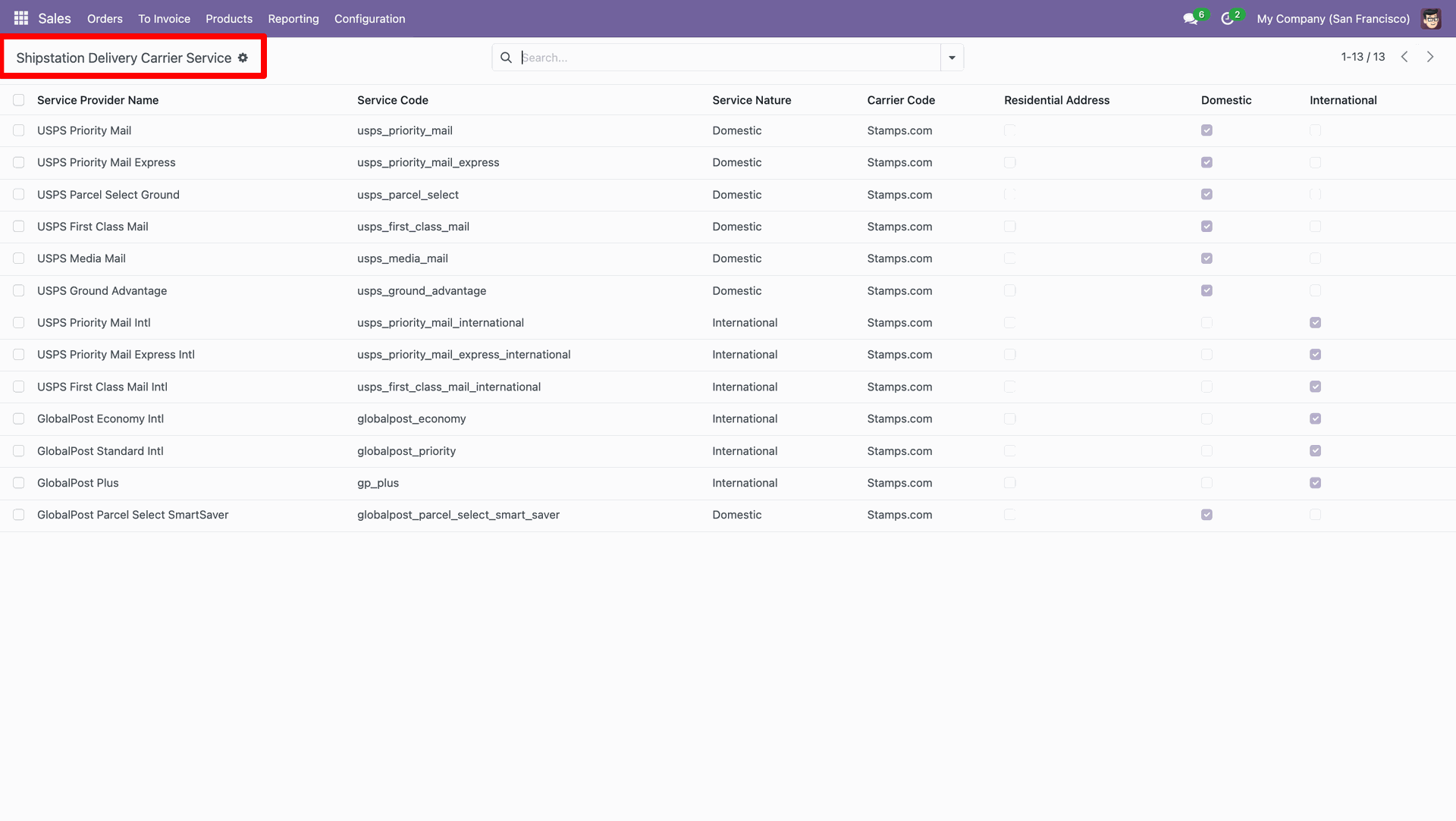Click the user avatar icon
The image size is (1456, 821).
pos(1431,19)
